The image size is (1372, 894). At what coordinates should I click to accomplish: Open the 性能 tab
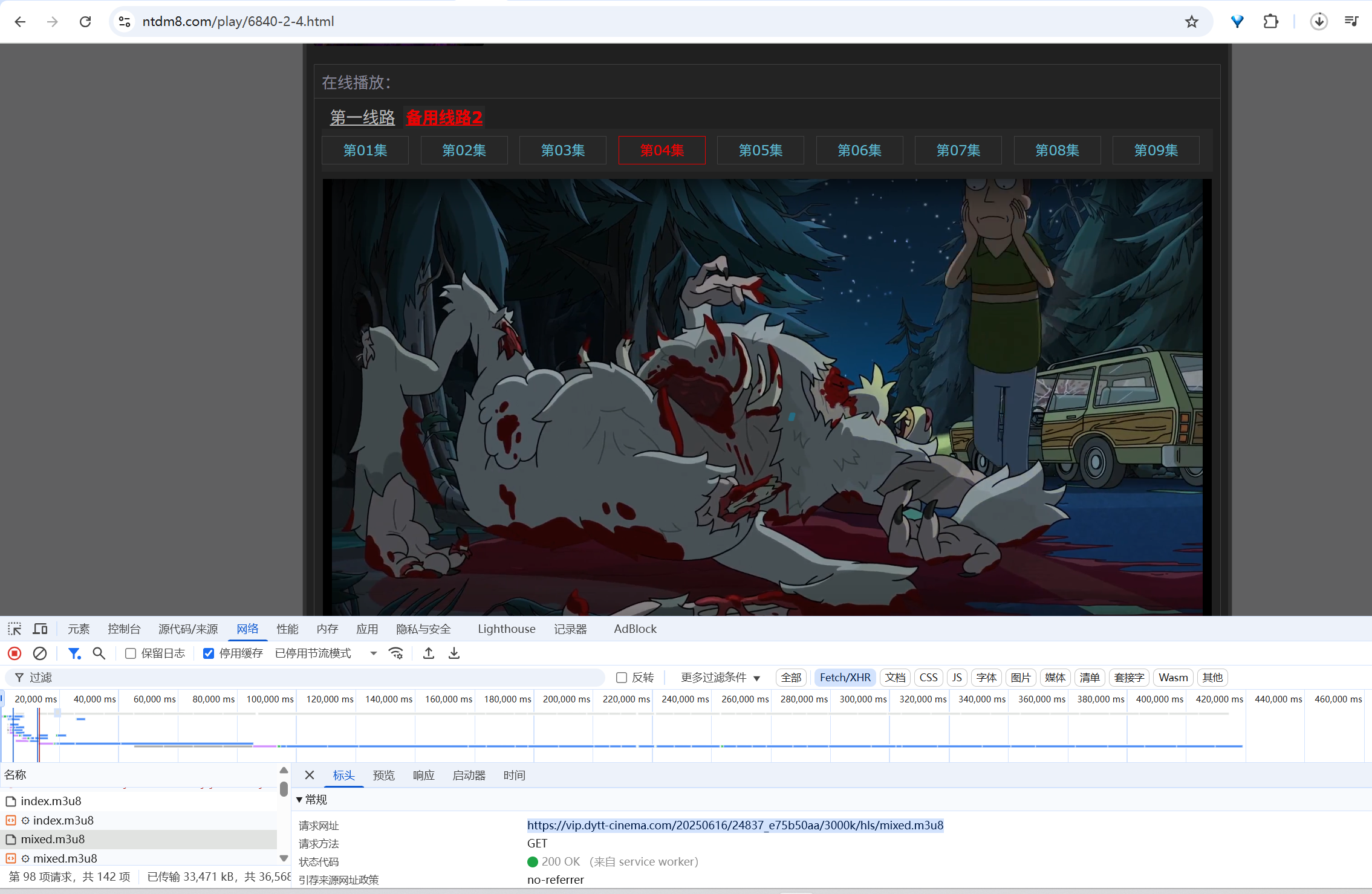287,629
